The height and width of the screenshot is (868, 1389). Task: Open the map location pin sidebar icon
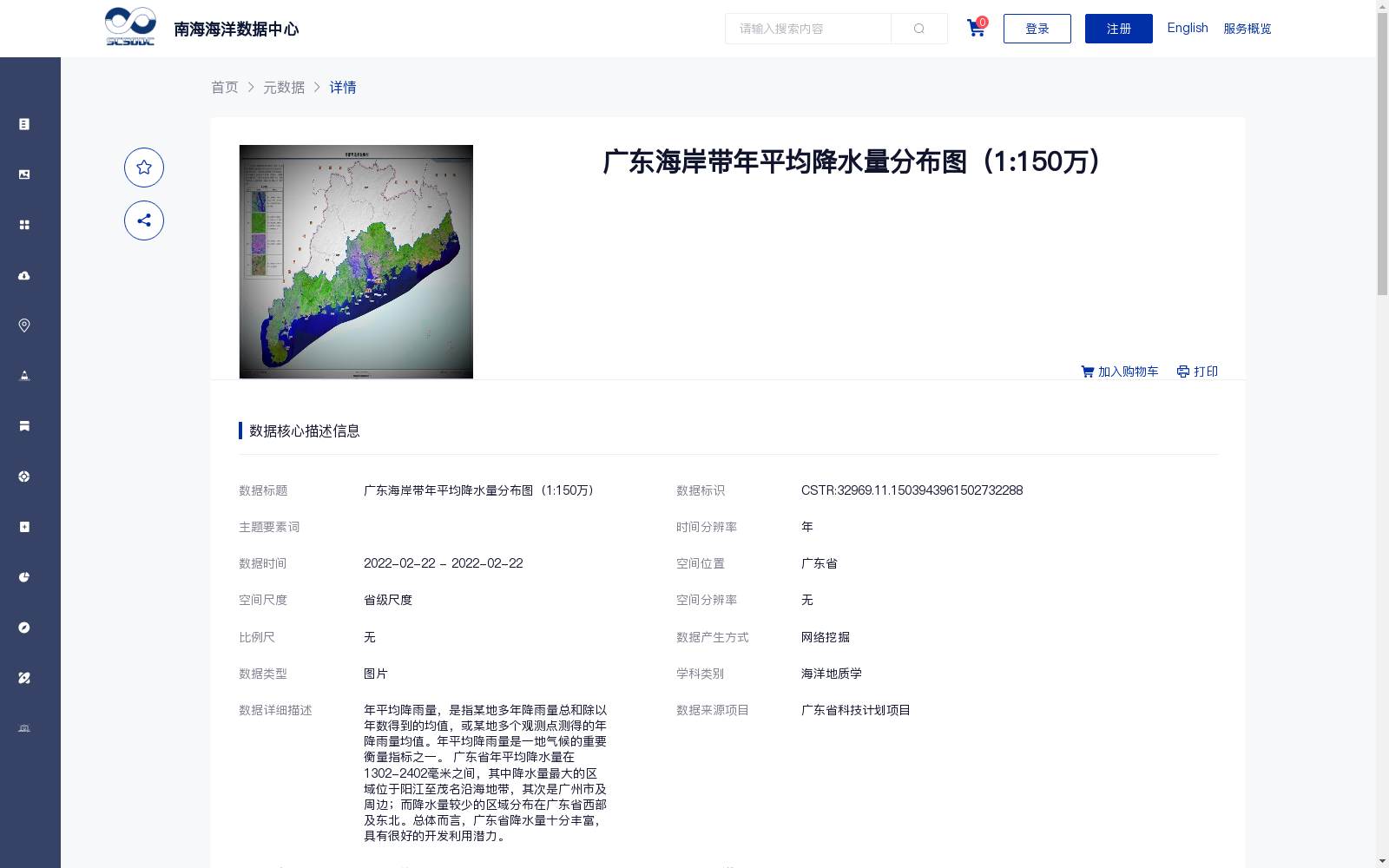tap(24, 325)
